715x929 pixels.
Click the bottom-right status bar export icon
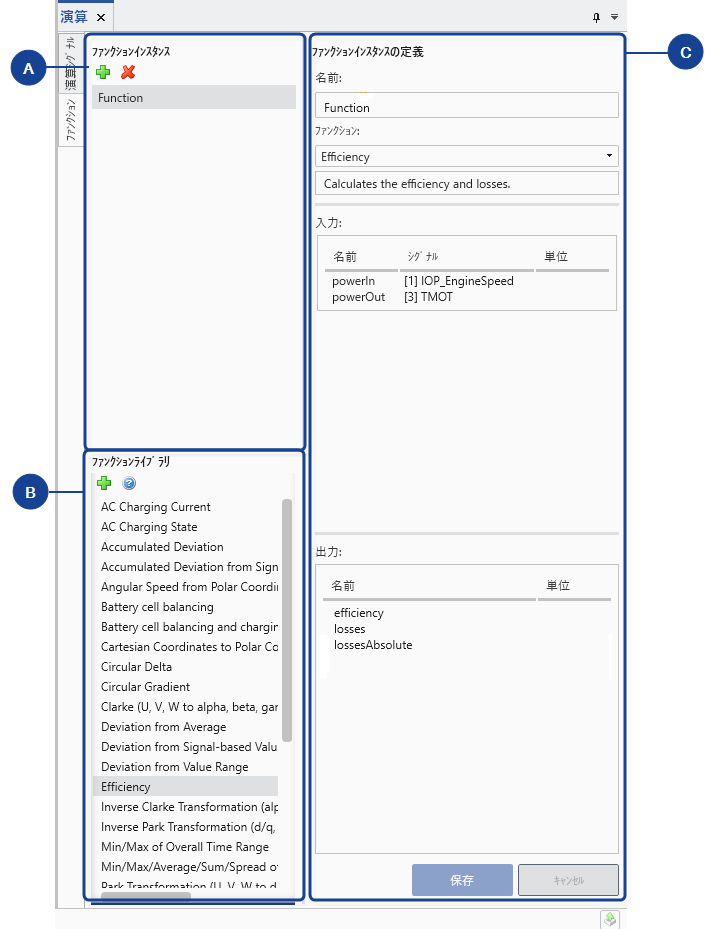point(609,919)
